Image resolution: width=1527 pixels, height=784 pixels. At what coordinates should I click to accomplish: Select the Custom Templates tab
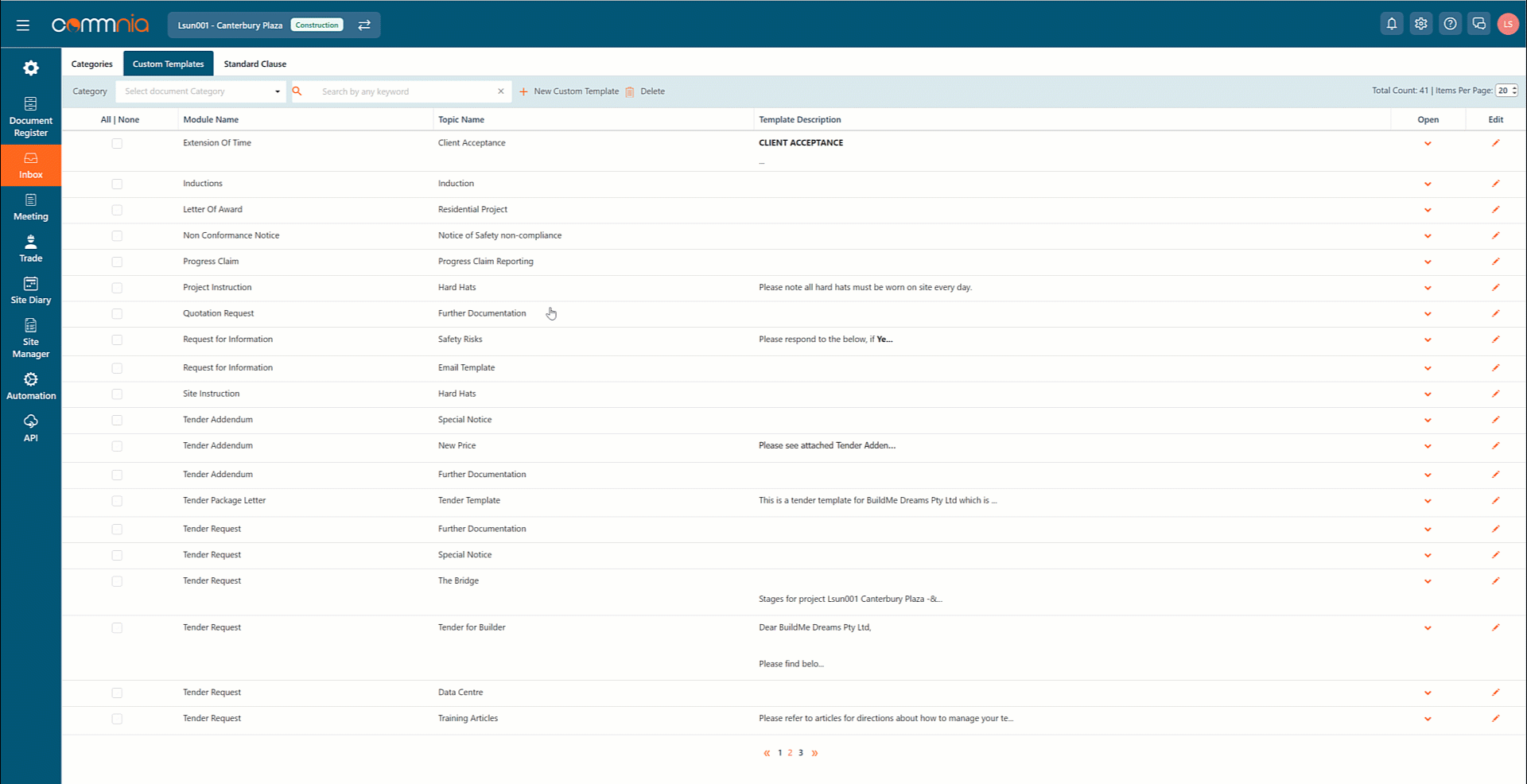[169, 64]
